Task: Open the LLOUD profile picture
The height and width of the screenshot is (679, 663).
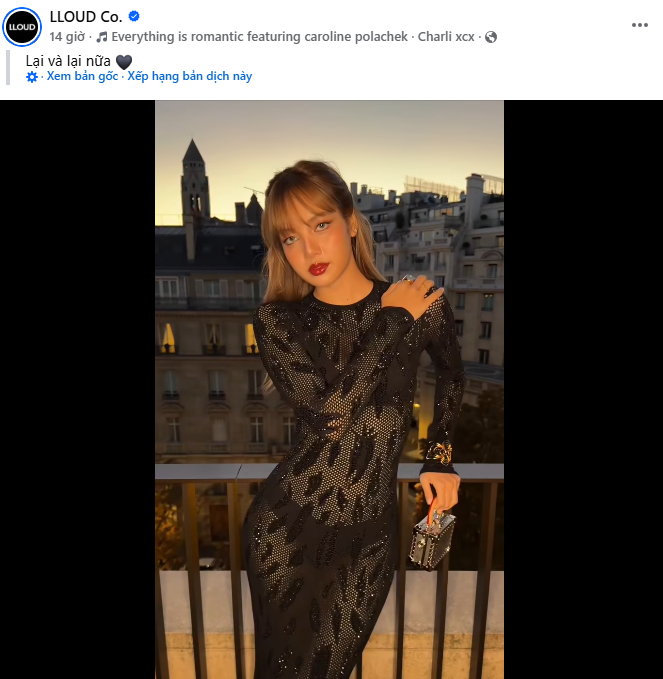Action: pyautogui.click(x=22, y=27)
